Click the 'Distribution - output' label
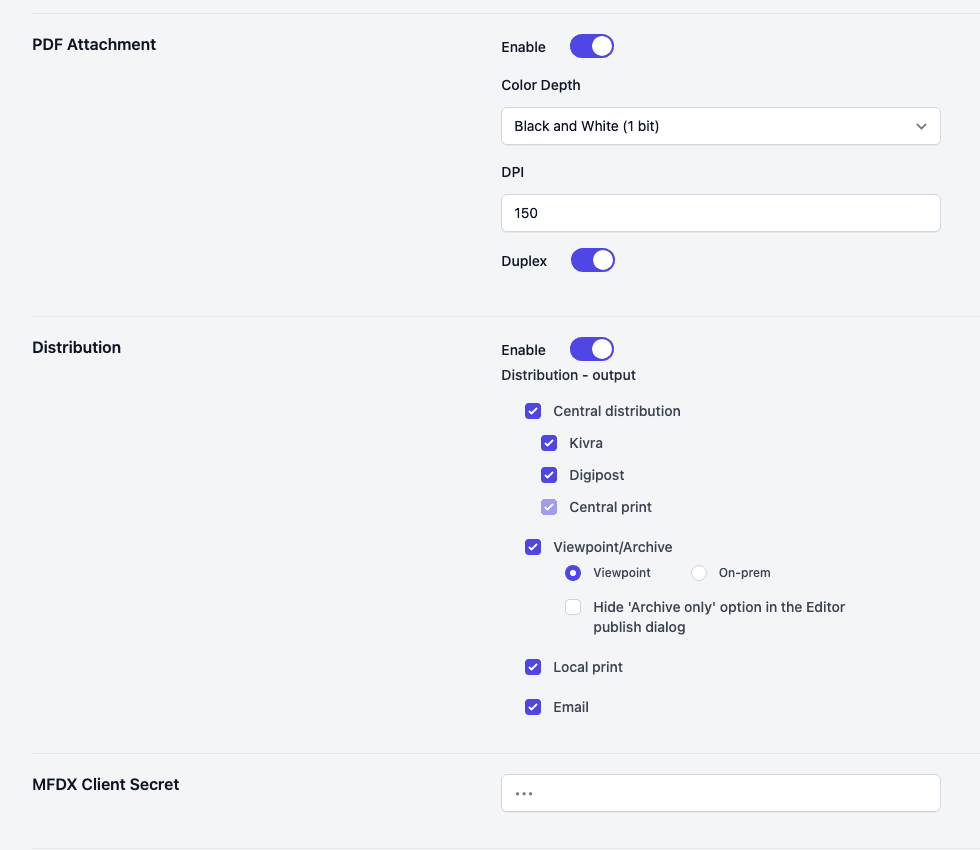Screen dimensions: 980x850 point(568,375)
